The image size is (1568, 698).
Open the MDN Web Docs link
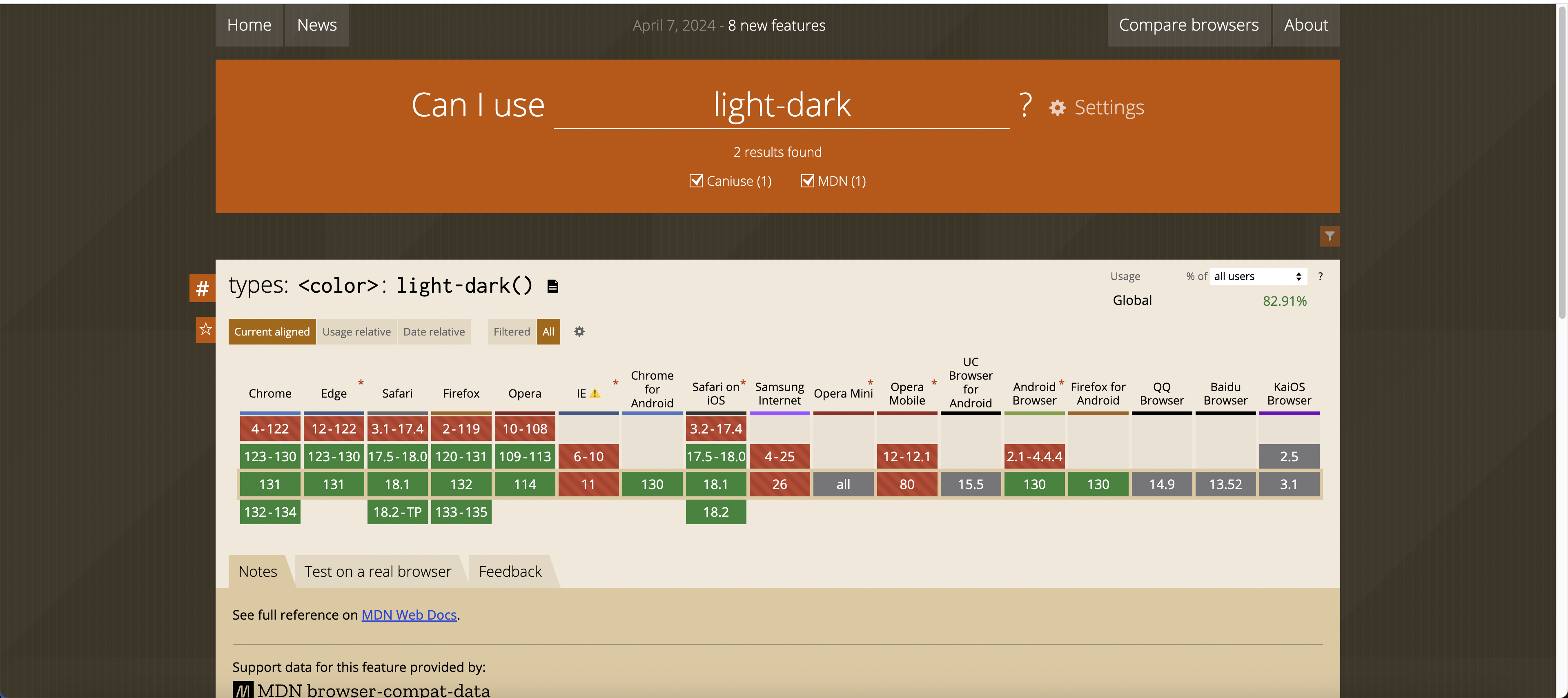[409, 615]
